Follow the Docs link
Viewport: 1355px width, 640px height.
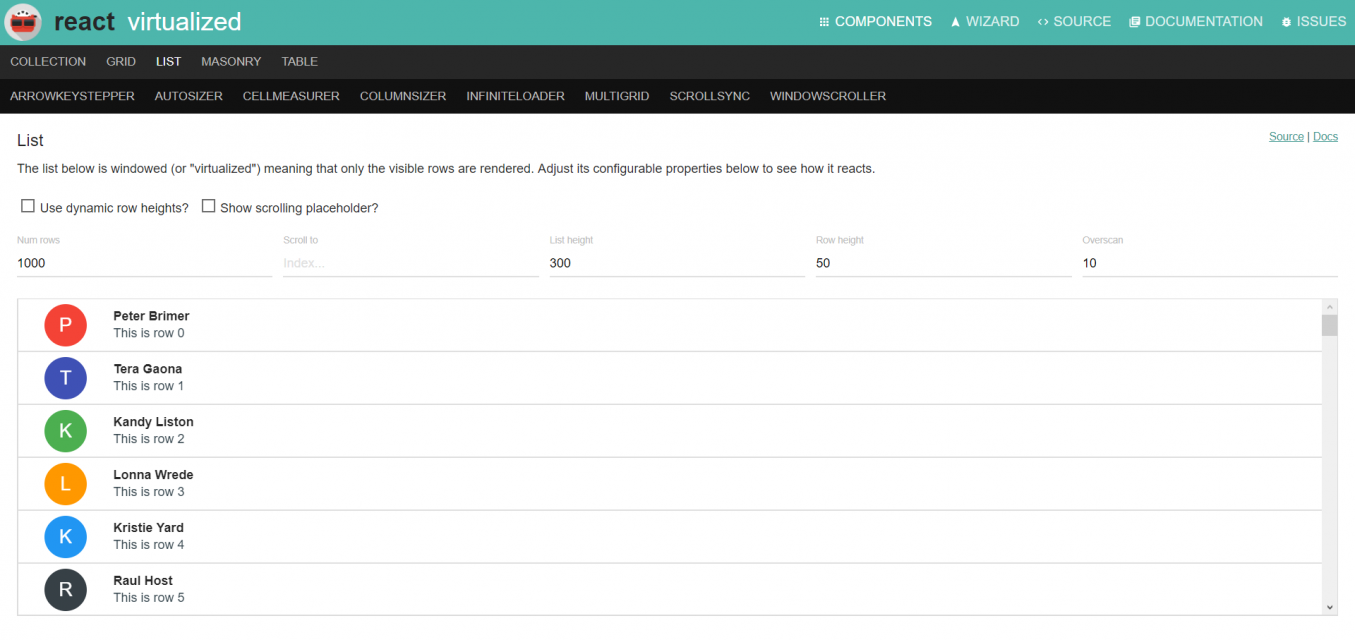coord(1325,136)
